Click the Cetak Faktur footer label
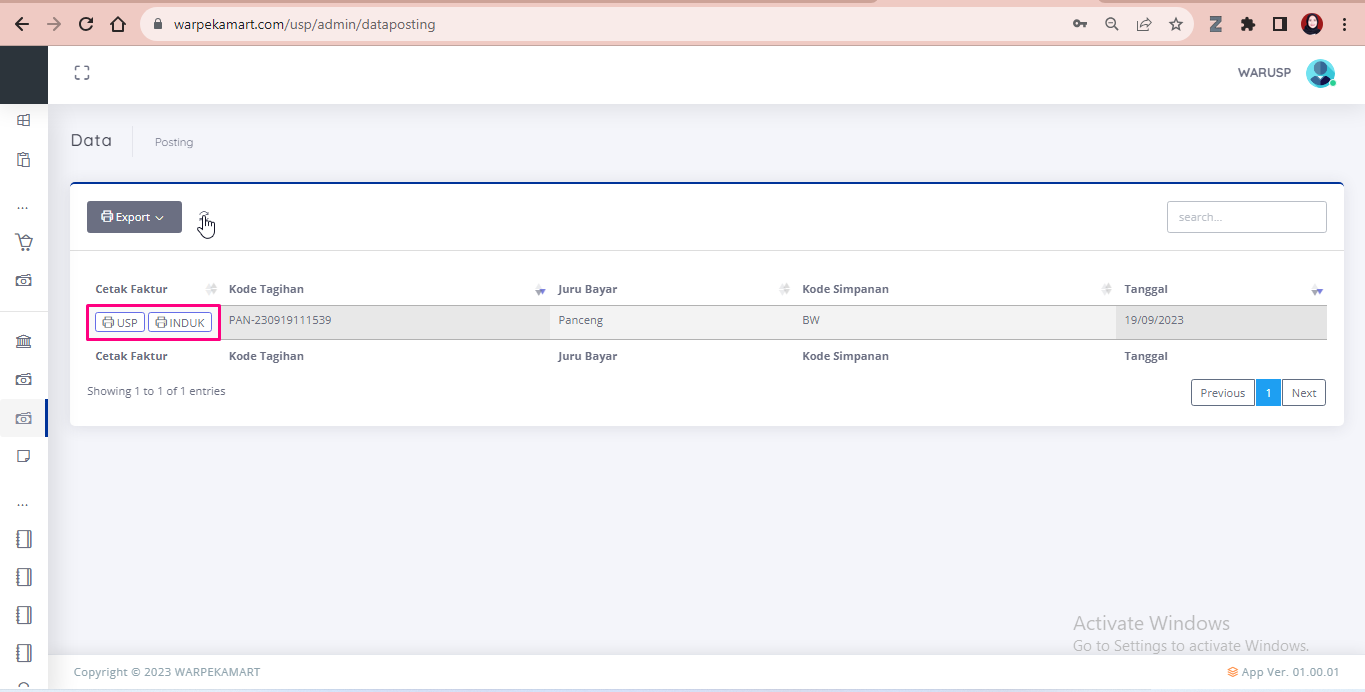The image size is (1365, 692). click(131, 356)
